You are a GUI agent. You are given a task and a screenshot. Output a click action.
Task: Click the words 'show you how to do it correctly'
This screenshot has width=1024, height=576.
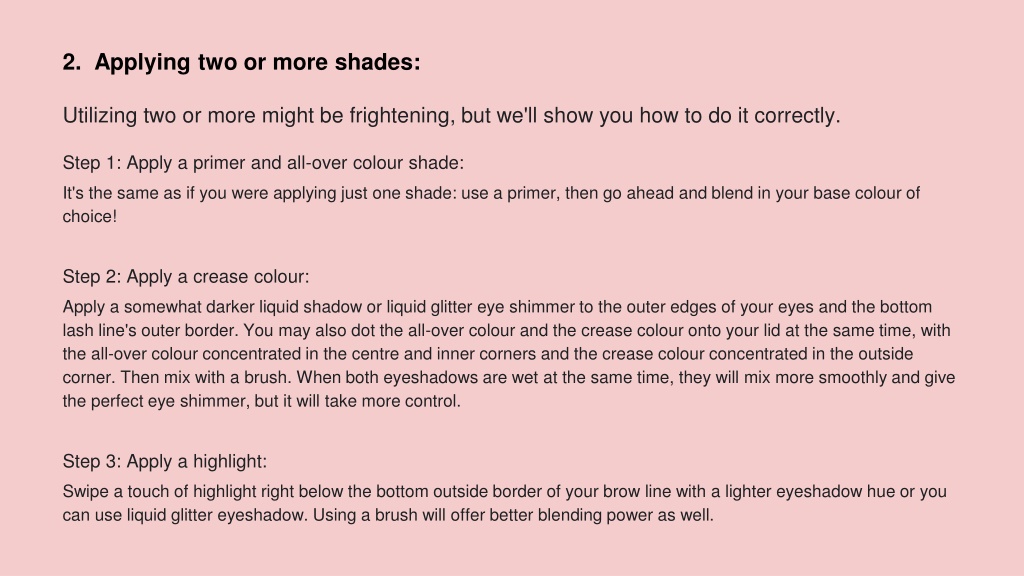coord(692,116)
